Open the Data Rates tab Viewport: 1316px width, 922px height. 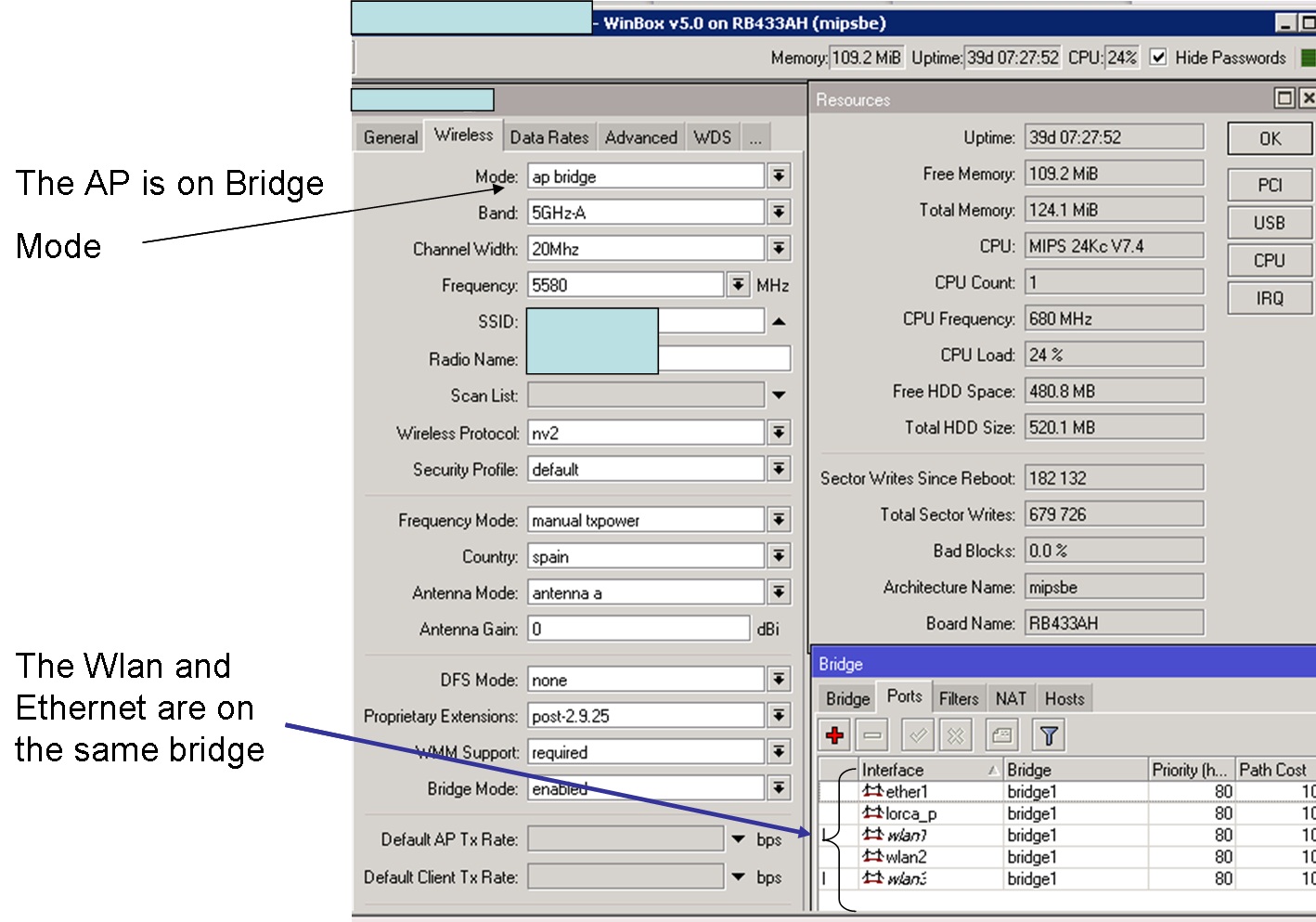549,137
